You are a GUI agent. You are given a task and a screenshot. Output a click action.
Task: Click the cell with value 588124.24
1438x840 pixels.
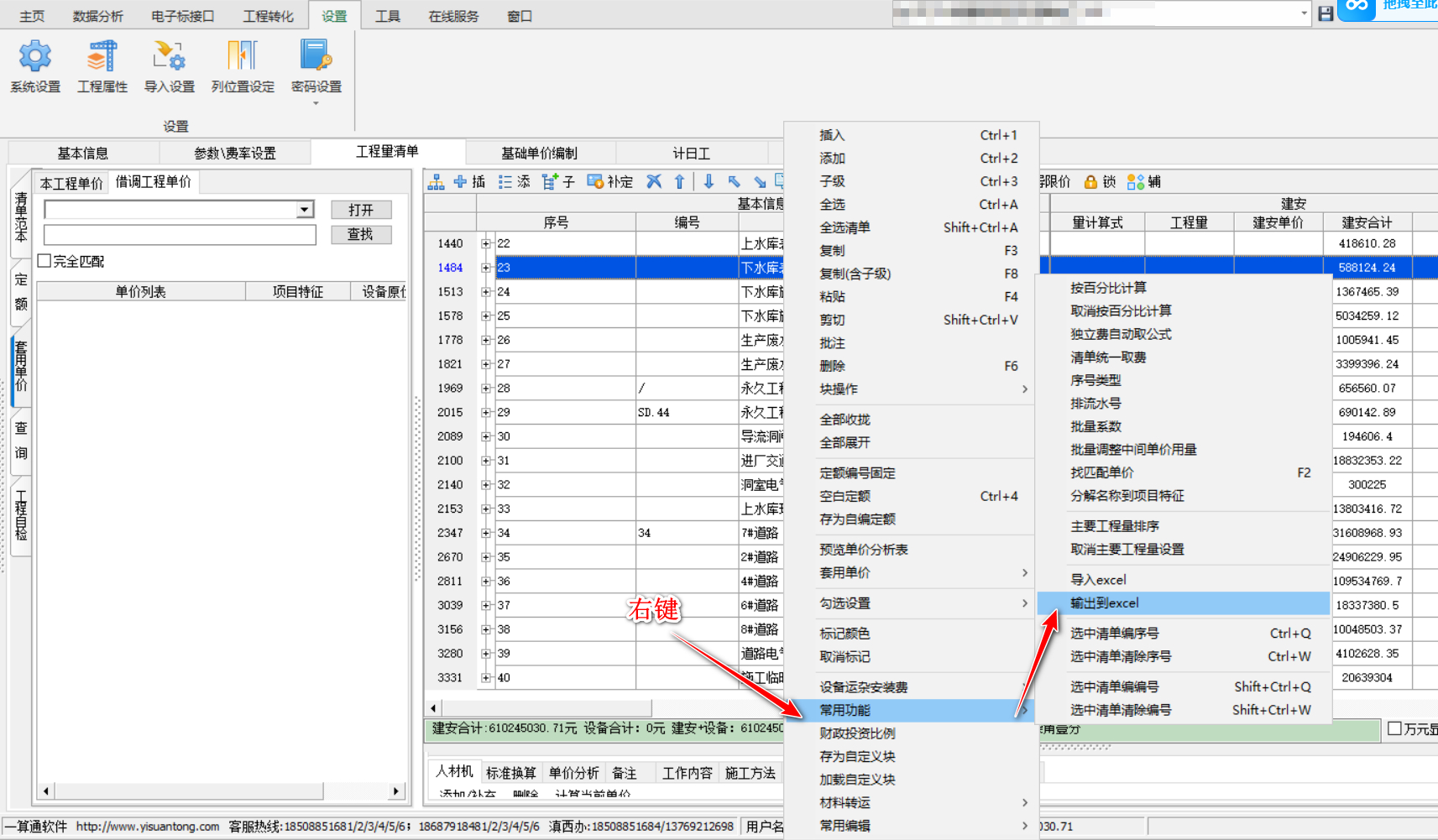click(x=1367, y=268)
